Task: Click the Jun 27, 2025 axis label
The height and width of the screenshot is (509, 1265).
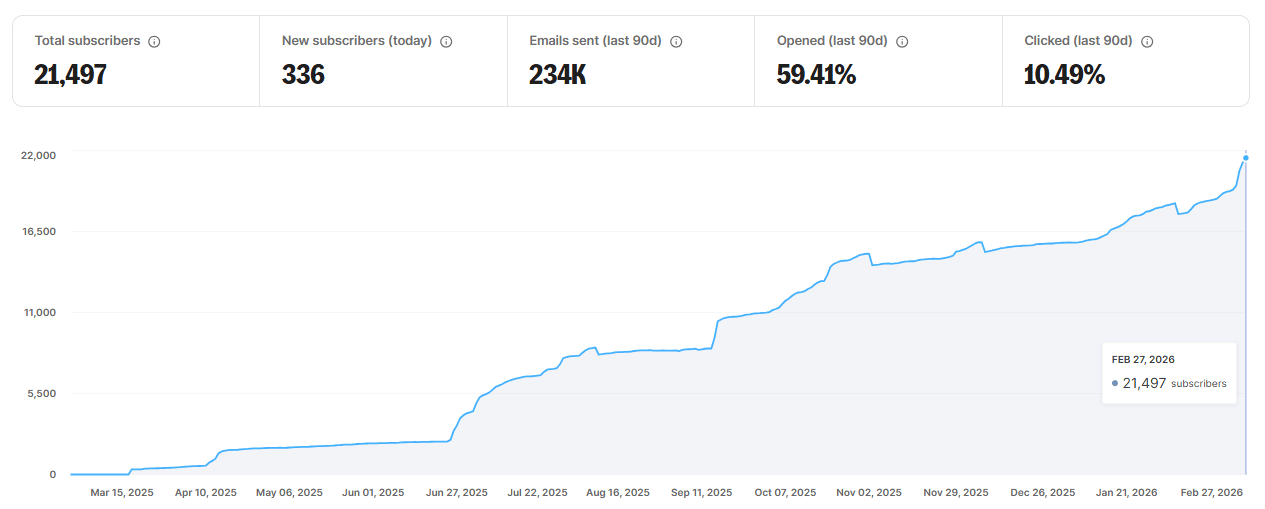Action: (456, 492)
